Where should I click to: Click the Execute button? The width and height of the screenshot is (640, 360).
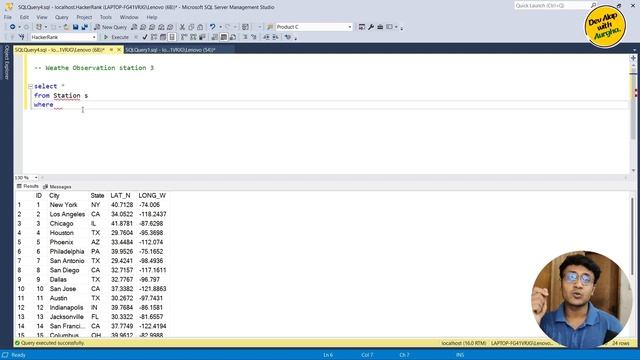coord(116,37)
